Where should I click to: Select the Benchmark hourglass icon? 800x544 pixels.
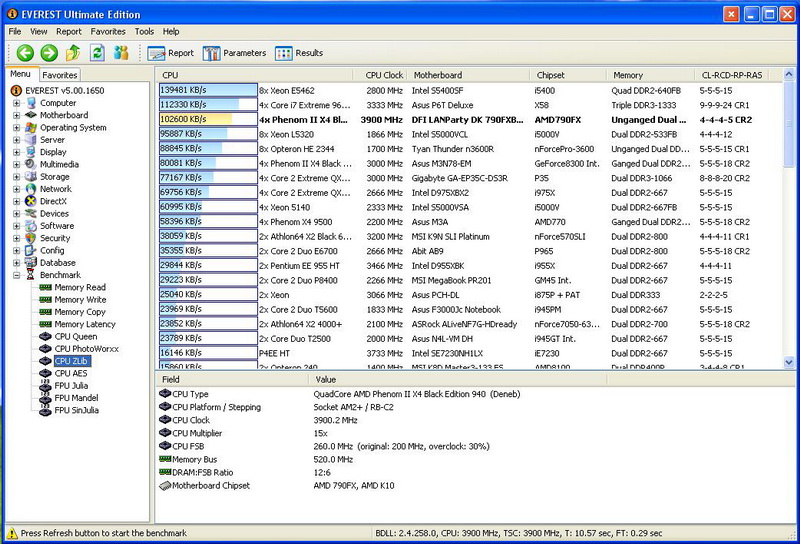(31, 275)
